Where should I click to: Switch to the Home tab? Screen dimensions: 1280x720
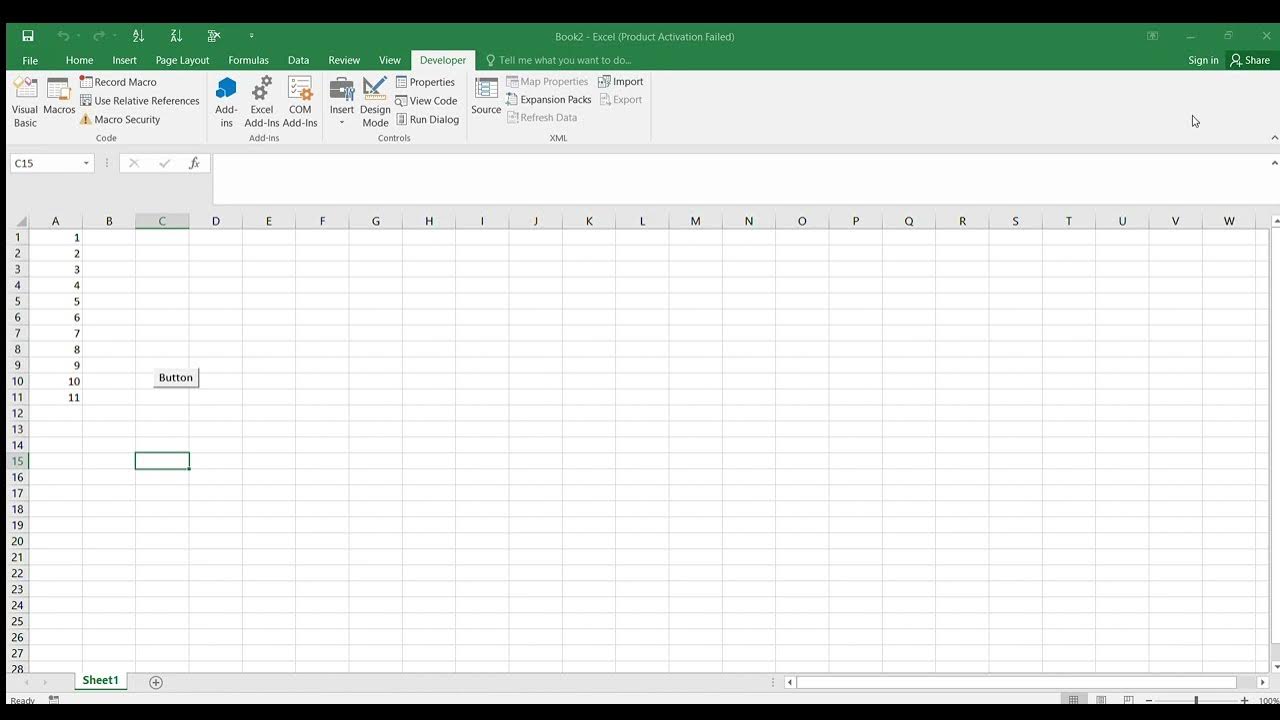click(x=79, y=60)
